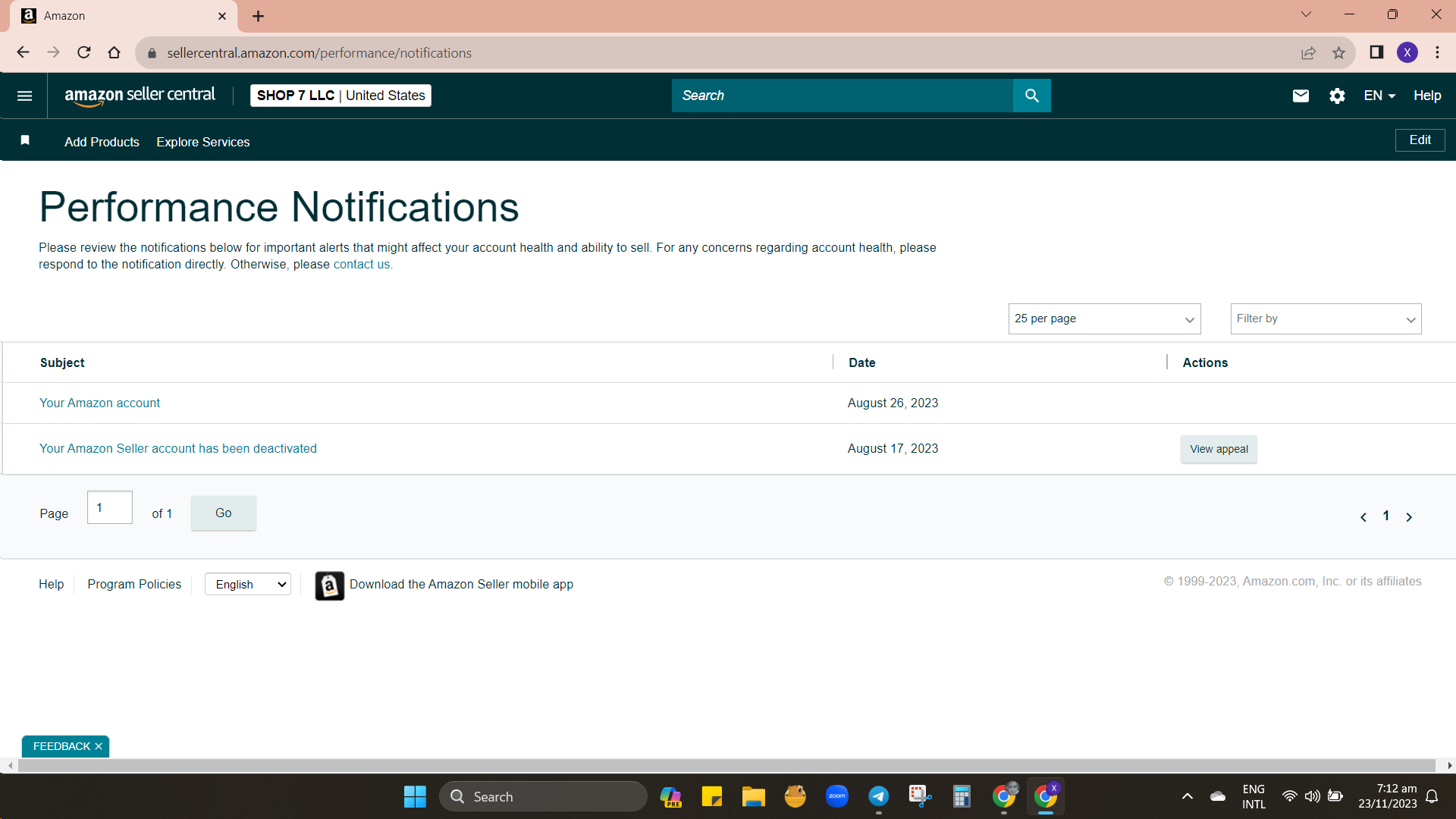The height and width of the screenshot is (819, 1456).
Task: Click the browser forward arrow
Action: click(x=53, y=52)
